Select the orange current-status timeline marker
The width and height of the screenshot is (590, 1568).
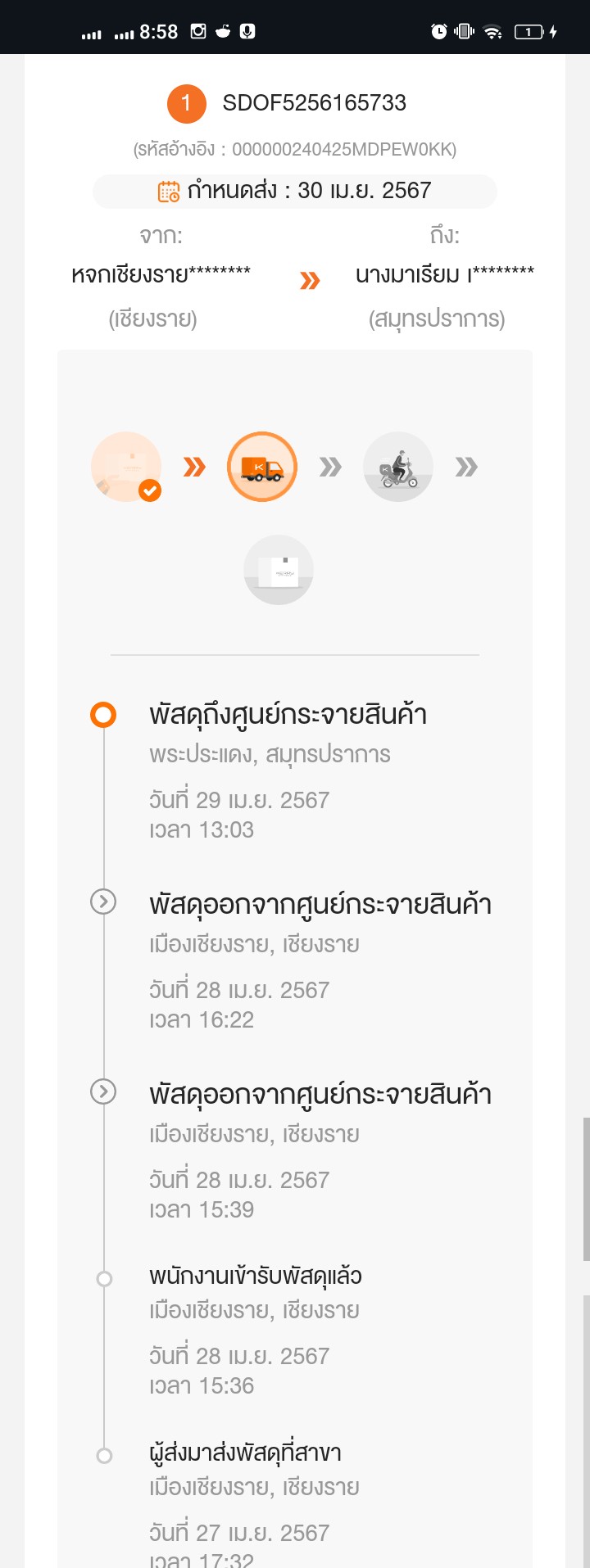pyautogui.click(x=103, y=715)
